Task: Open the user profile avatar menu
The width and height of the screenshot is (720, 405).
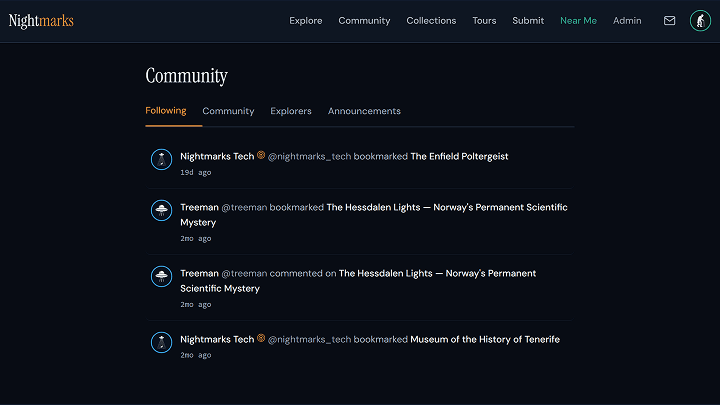Action: pos(700,21)
